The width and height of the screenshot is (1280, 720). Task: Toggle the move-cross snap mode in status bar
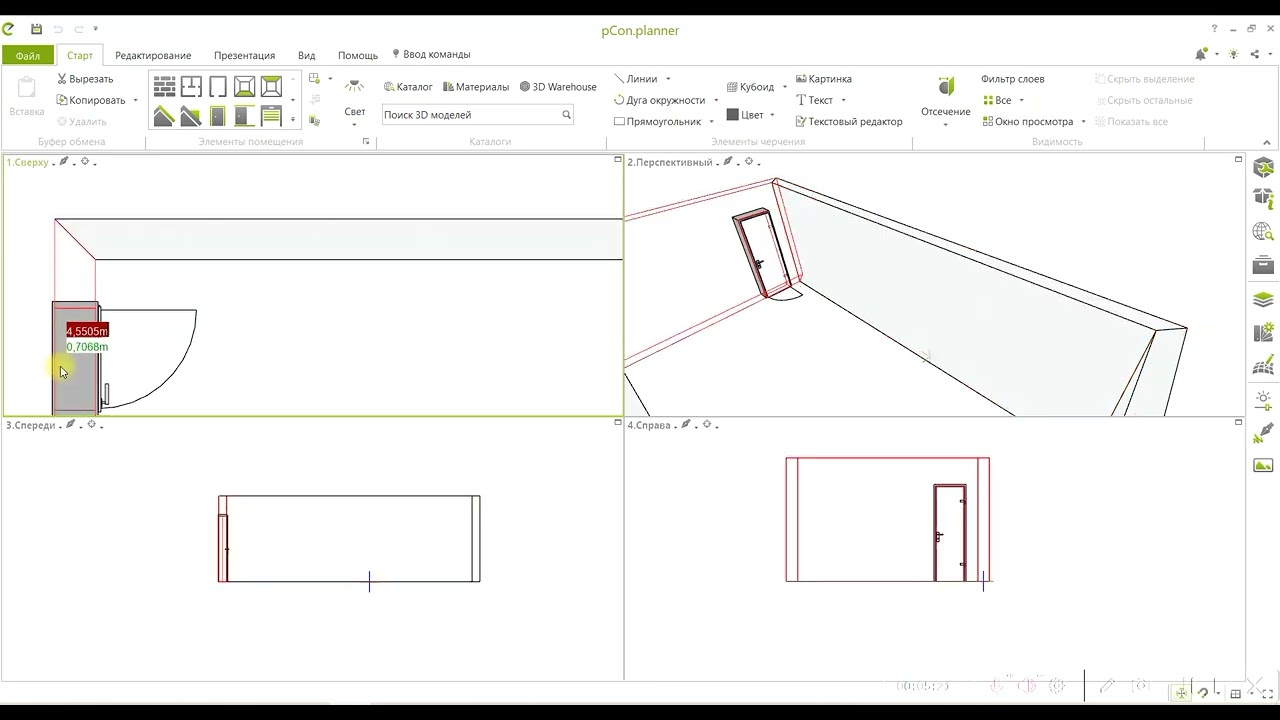click(1181, 692)
